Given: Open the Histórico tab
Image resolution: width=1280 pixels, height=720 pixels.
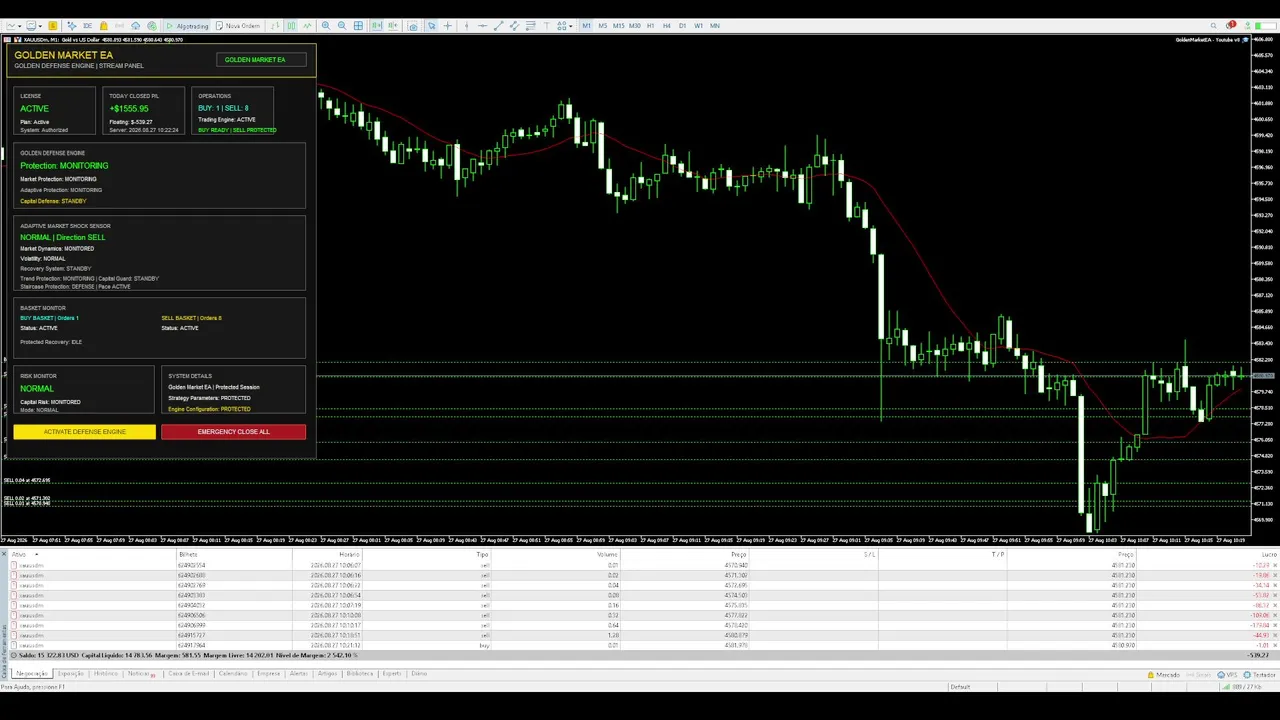Looking at the screenshot, I should (x=105, y=674).
